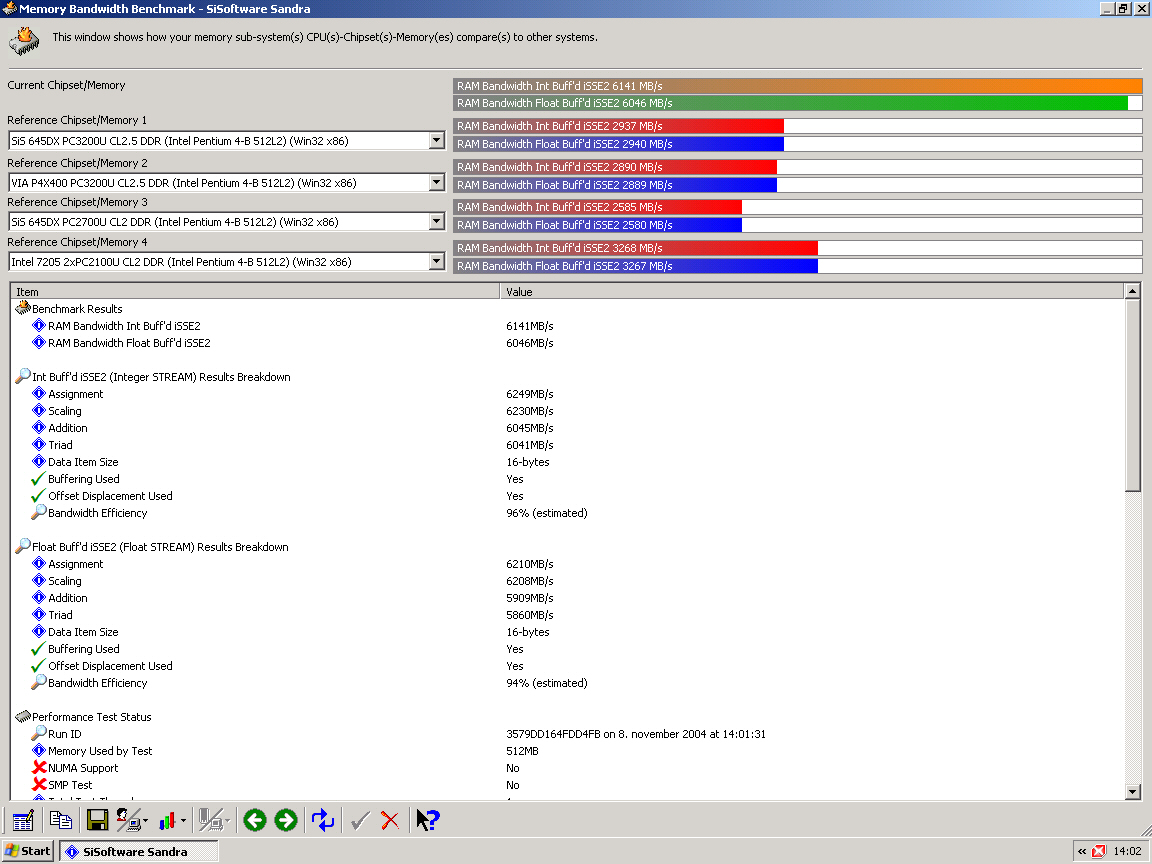The width and height of the screenshot is (1152, 864).
Task: Click the list scrollbar up arrow
Action: (1132, 292)
